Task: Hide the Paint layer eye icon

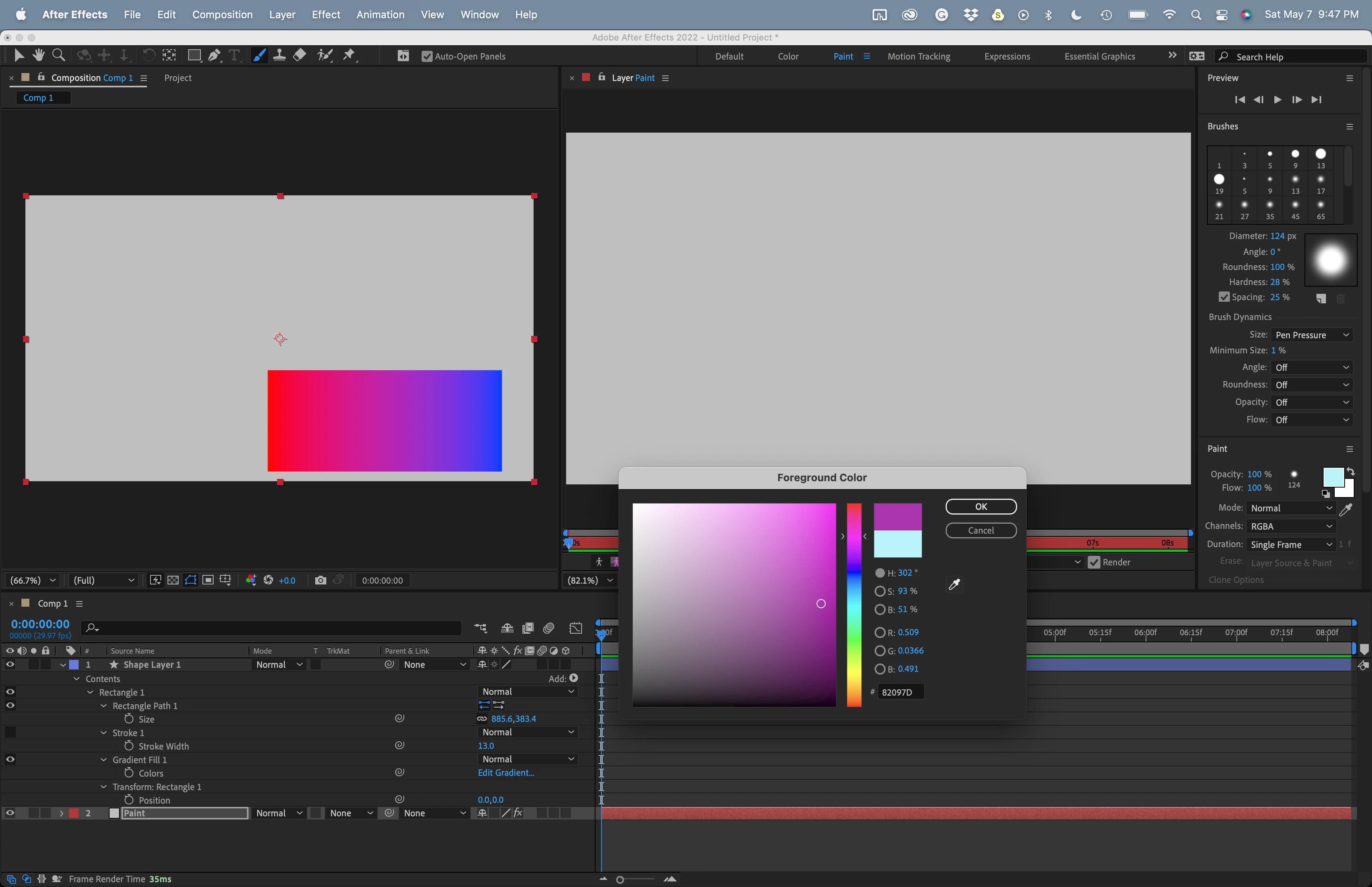Action: pyautogui.click(x=10, y=813)
